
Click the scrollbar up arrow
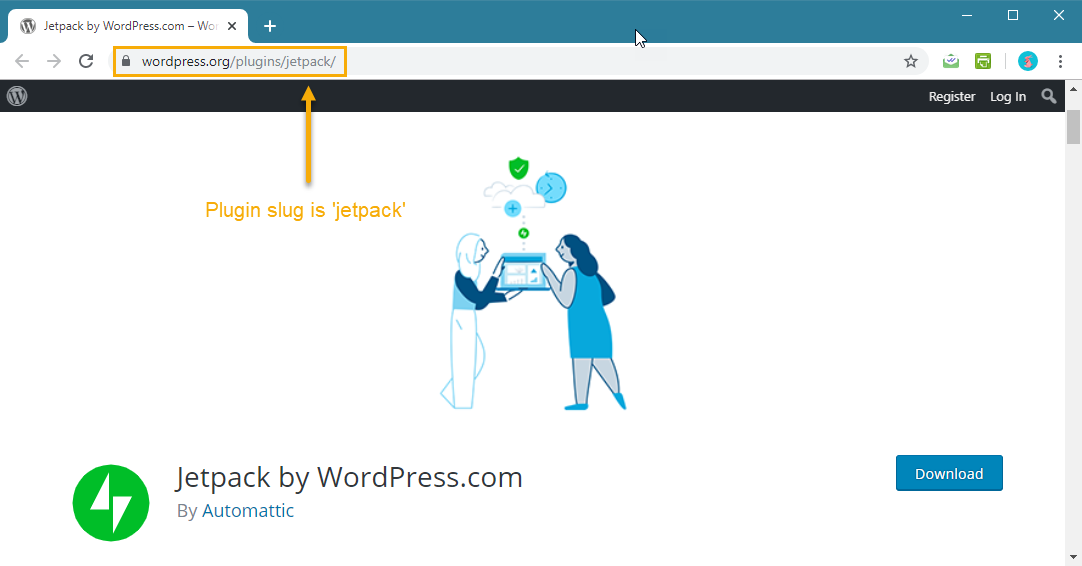pos(1073,89)
